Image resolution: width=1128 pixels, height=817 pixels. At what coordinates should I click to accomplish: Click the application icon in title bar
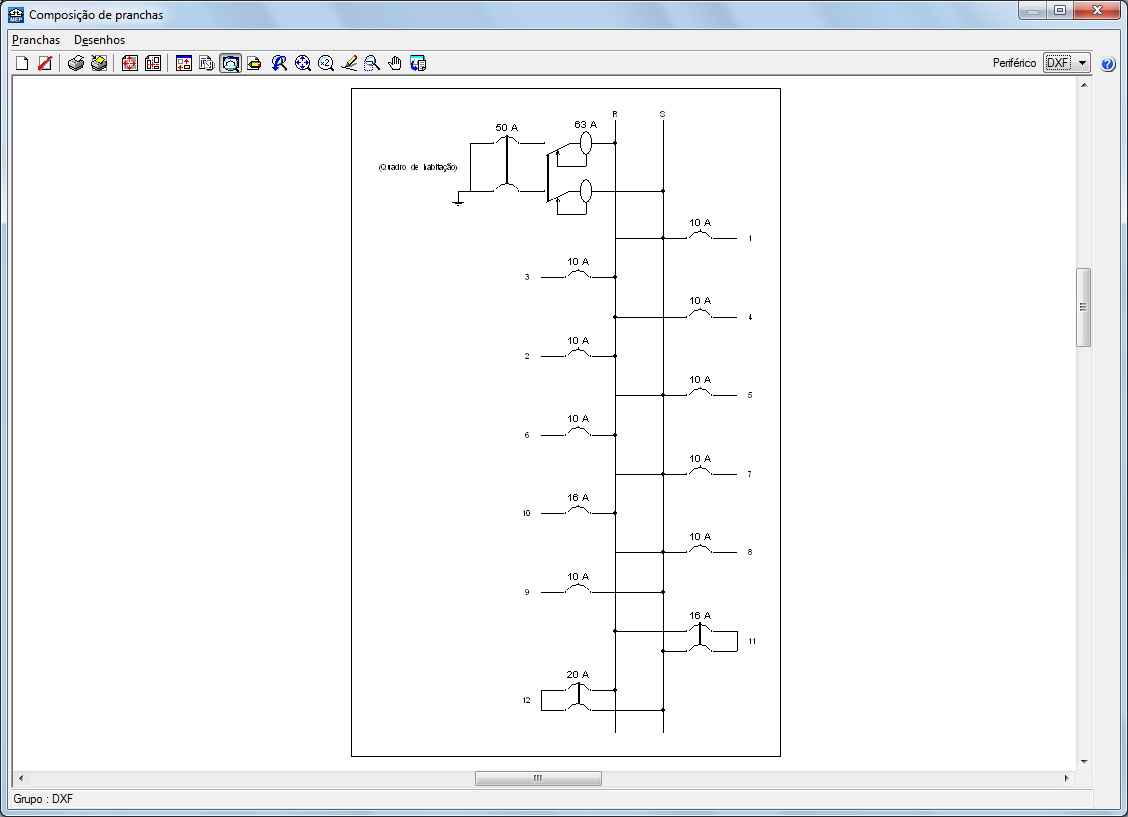point(16,14)
